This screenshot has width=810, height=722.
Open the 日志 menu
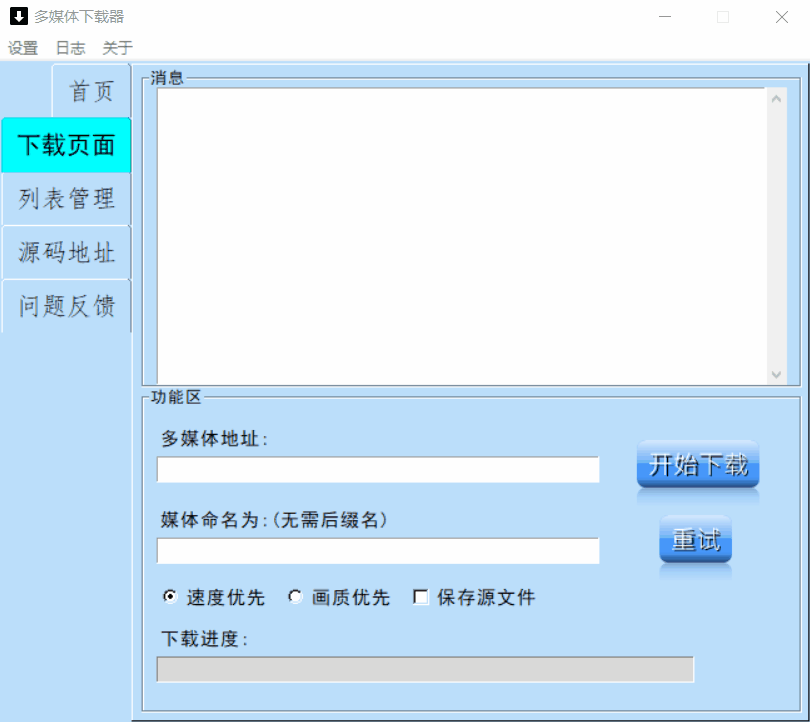(x=68, y=47)
